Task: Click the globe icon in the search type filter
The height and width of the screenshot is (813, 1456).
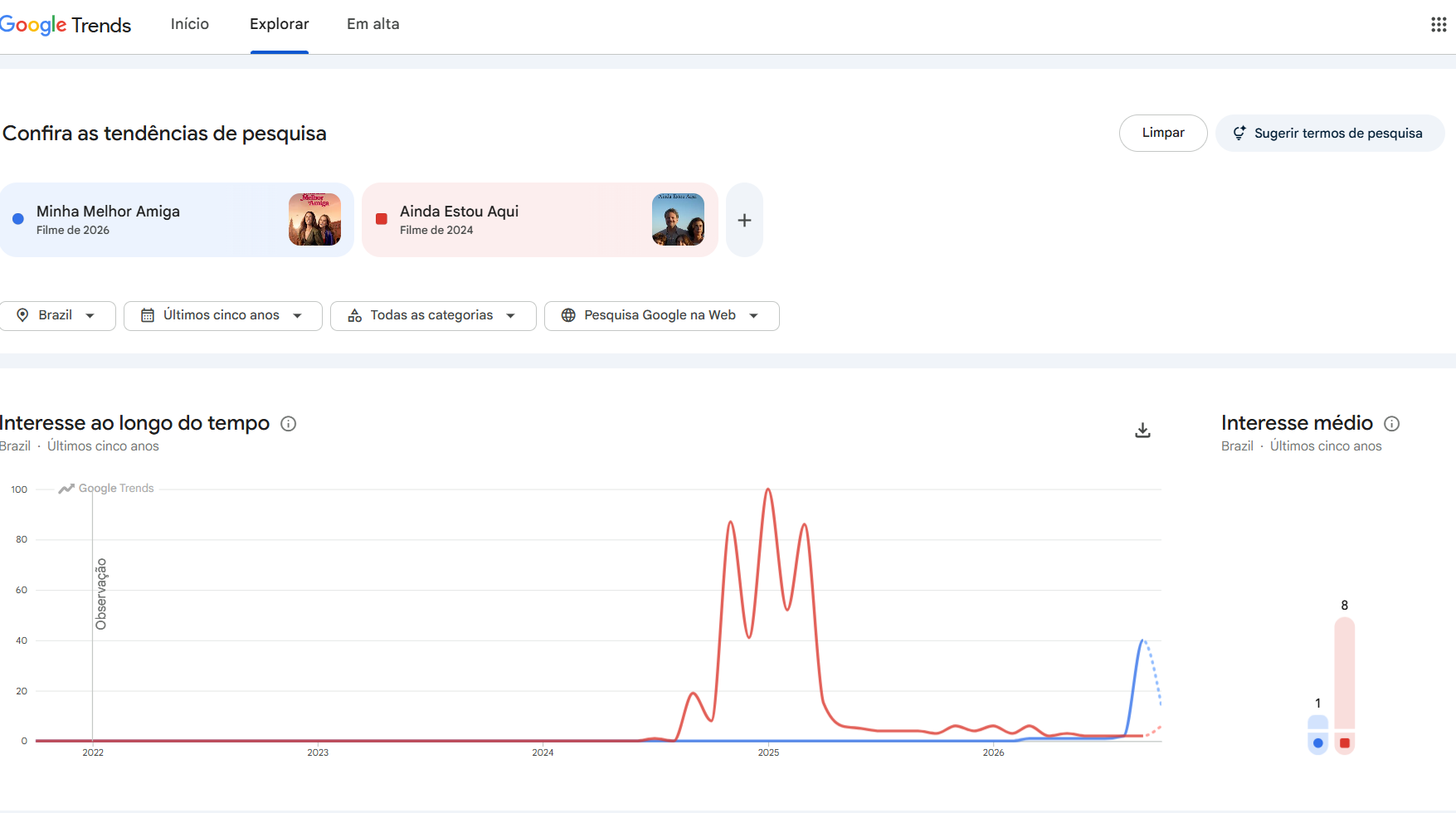Action: tap(568, 315)
